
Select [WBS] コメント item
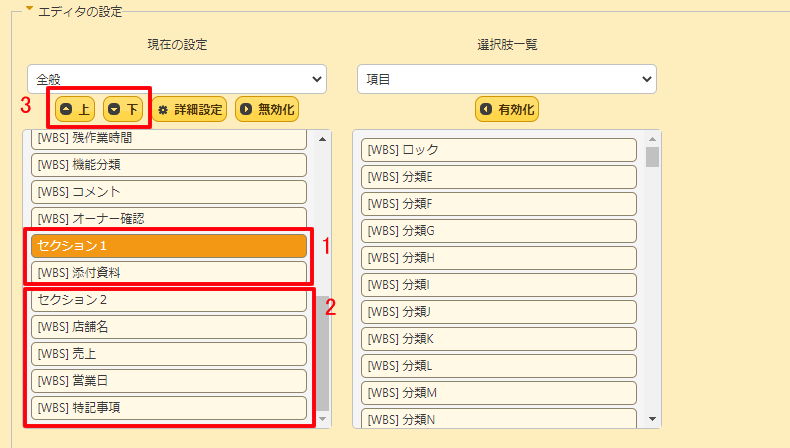[x=169, y=192]
